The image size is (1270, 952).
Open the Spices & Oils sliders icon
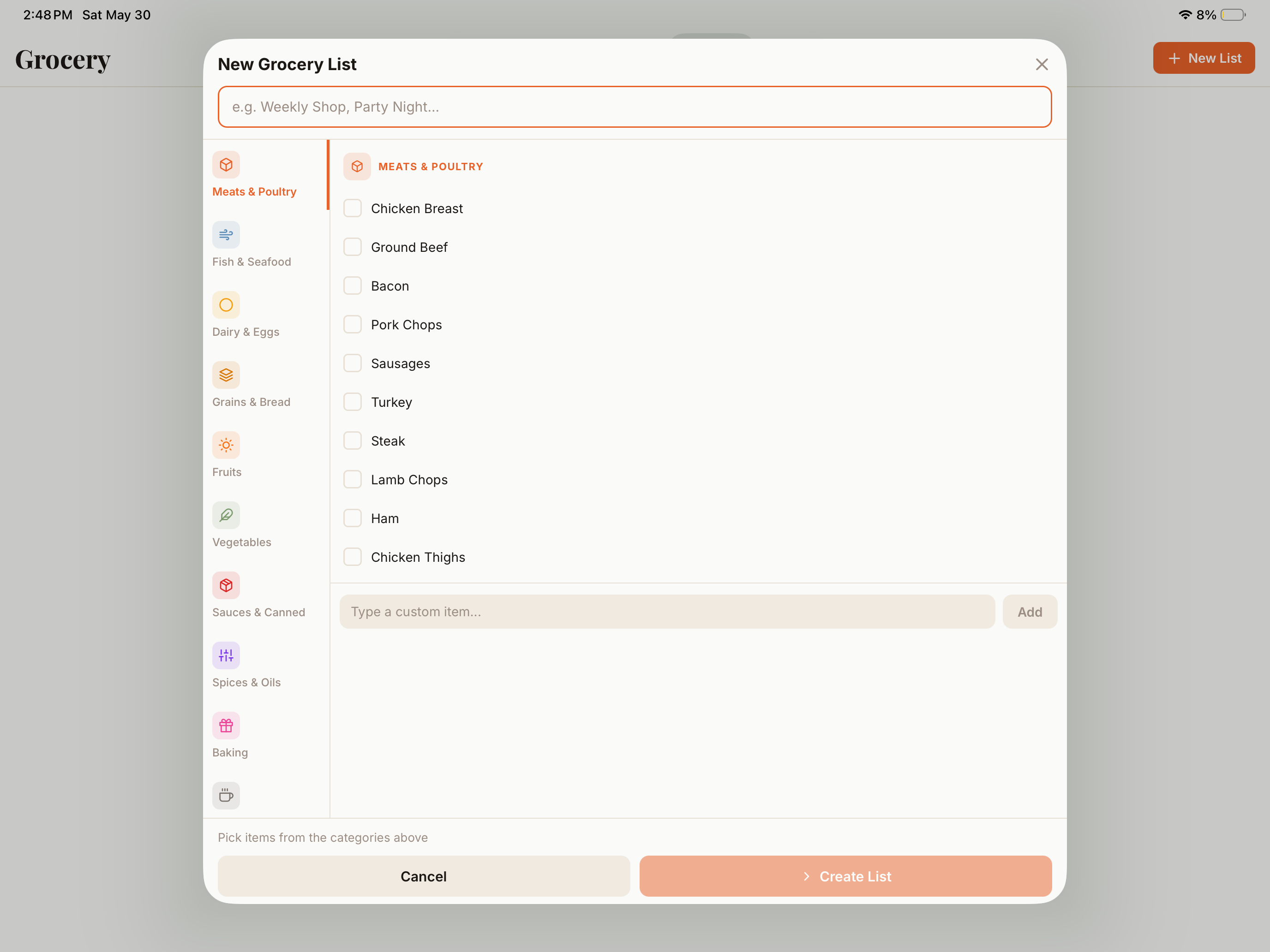226,655
